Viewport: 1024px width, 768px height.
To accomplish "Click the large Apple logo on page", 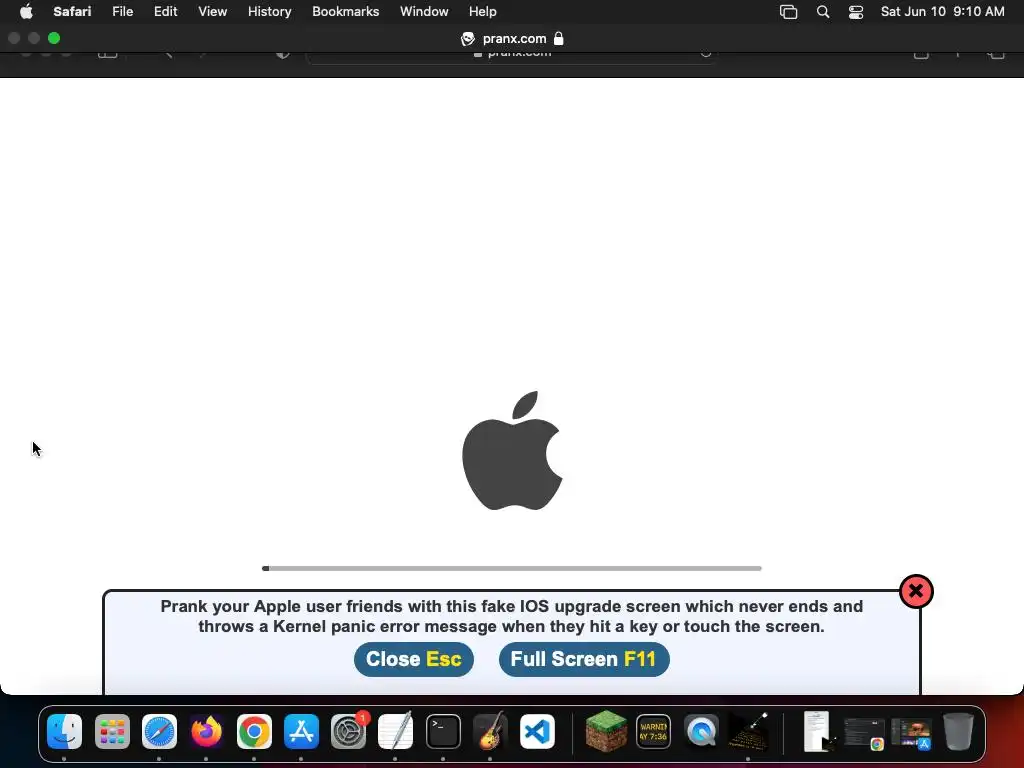I will pyautogui.click(x=512, y=451).
